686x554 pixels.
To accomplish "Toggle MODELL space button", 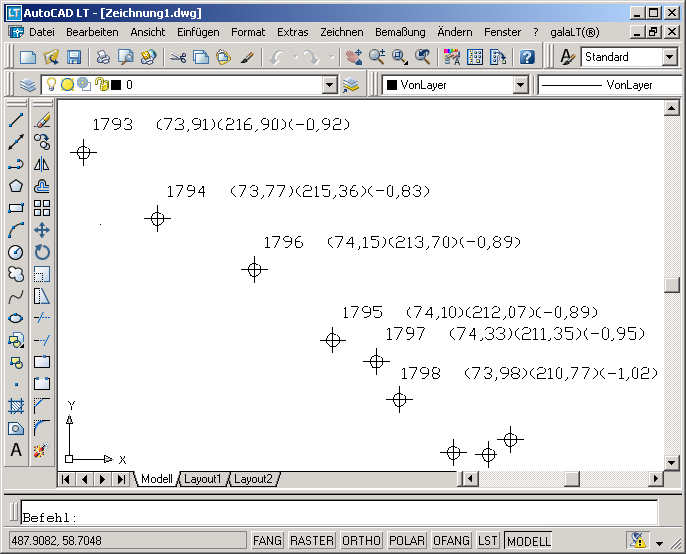I will pyautogui.click(x=528, y=541).
